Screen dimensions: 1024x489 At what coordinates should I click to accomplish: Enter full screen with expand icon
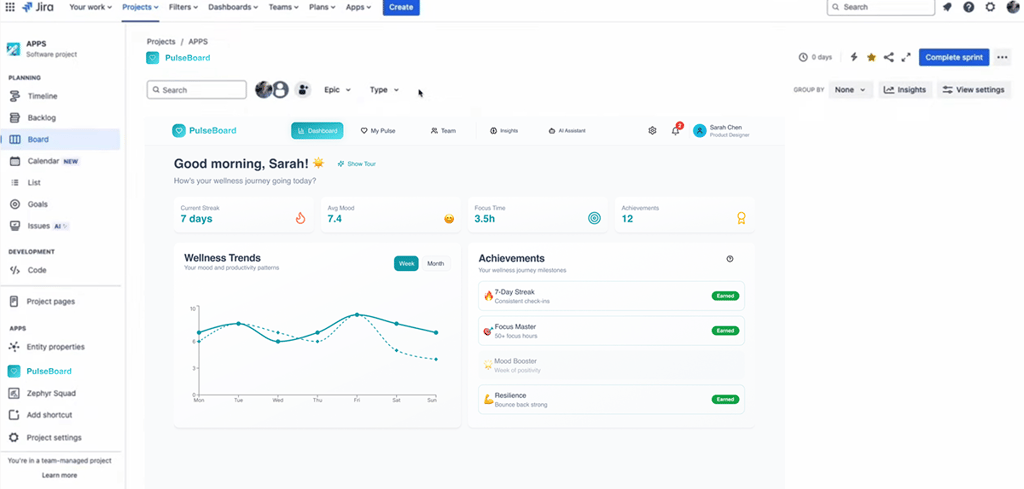point(906,57)
